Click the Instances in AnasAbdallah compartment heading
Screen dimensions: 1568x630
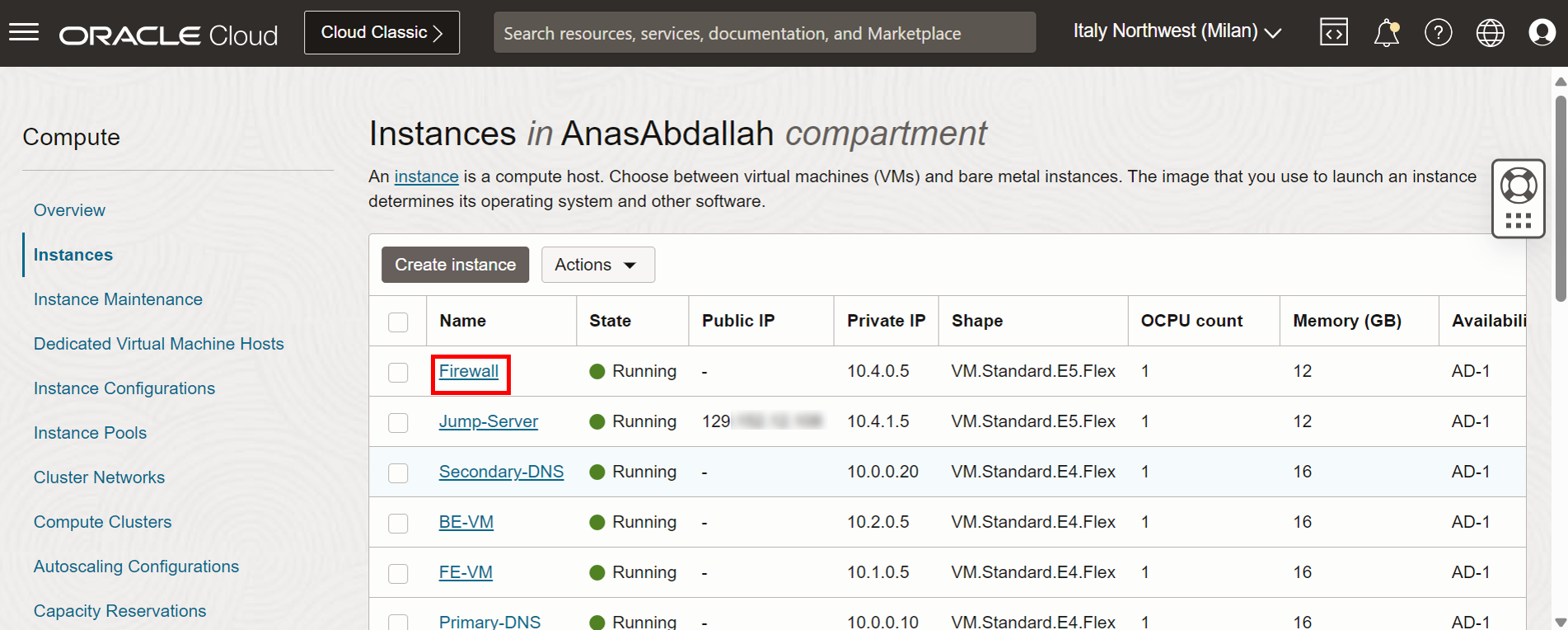pyautogui.click(x=677, y=134)
